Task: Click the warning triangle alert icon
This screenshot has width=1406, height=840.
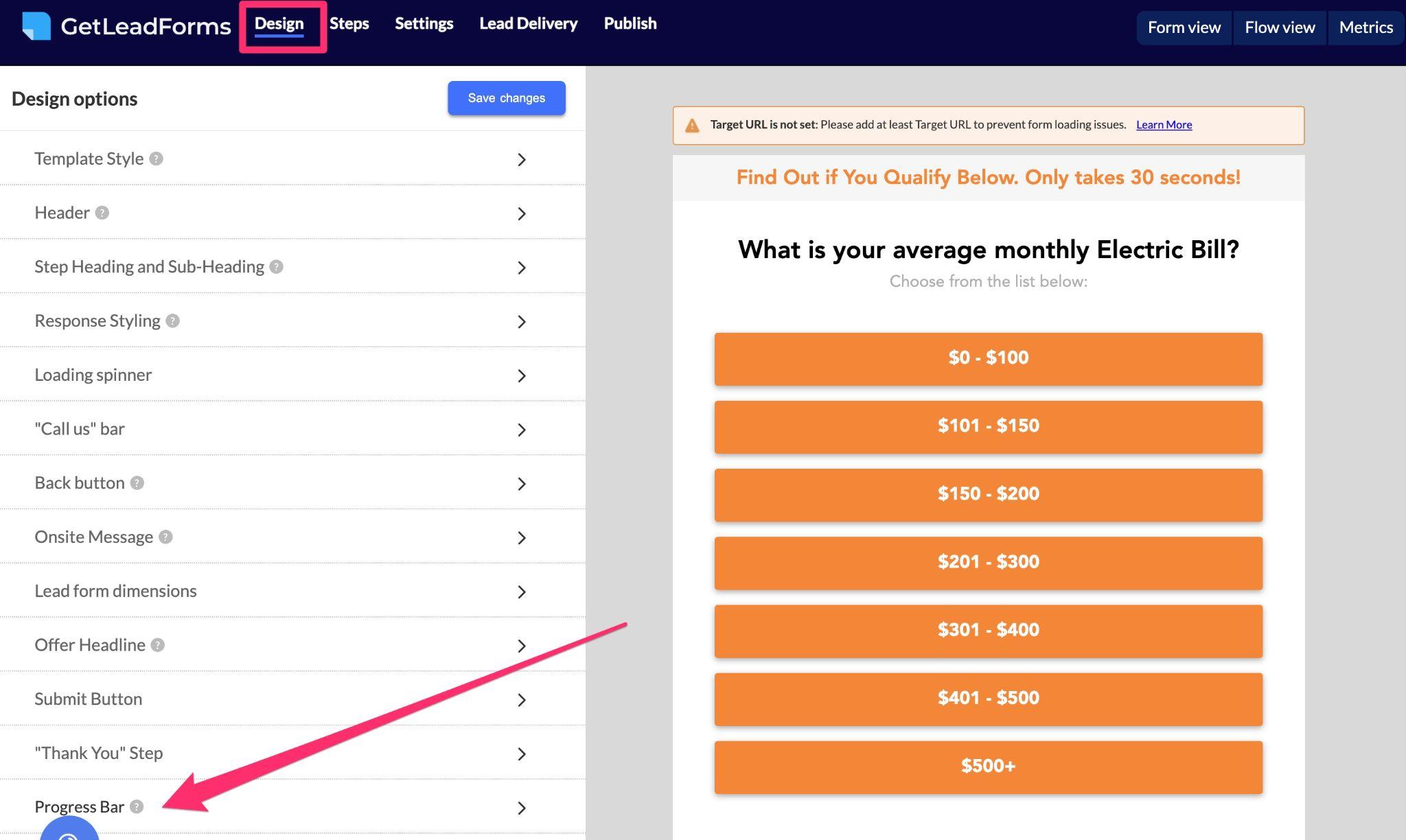Action: pyautogui.click(x=693, y=125)
